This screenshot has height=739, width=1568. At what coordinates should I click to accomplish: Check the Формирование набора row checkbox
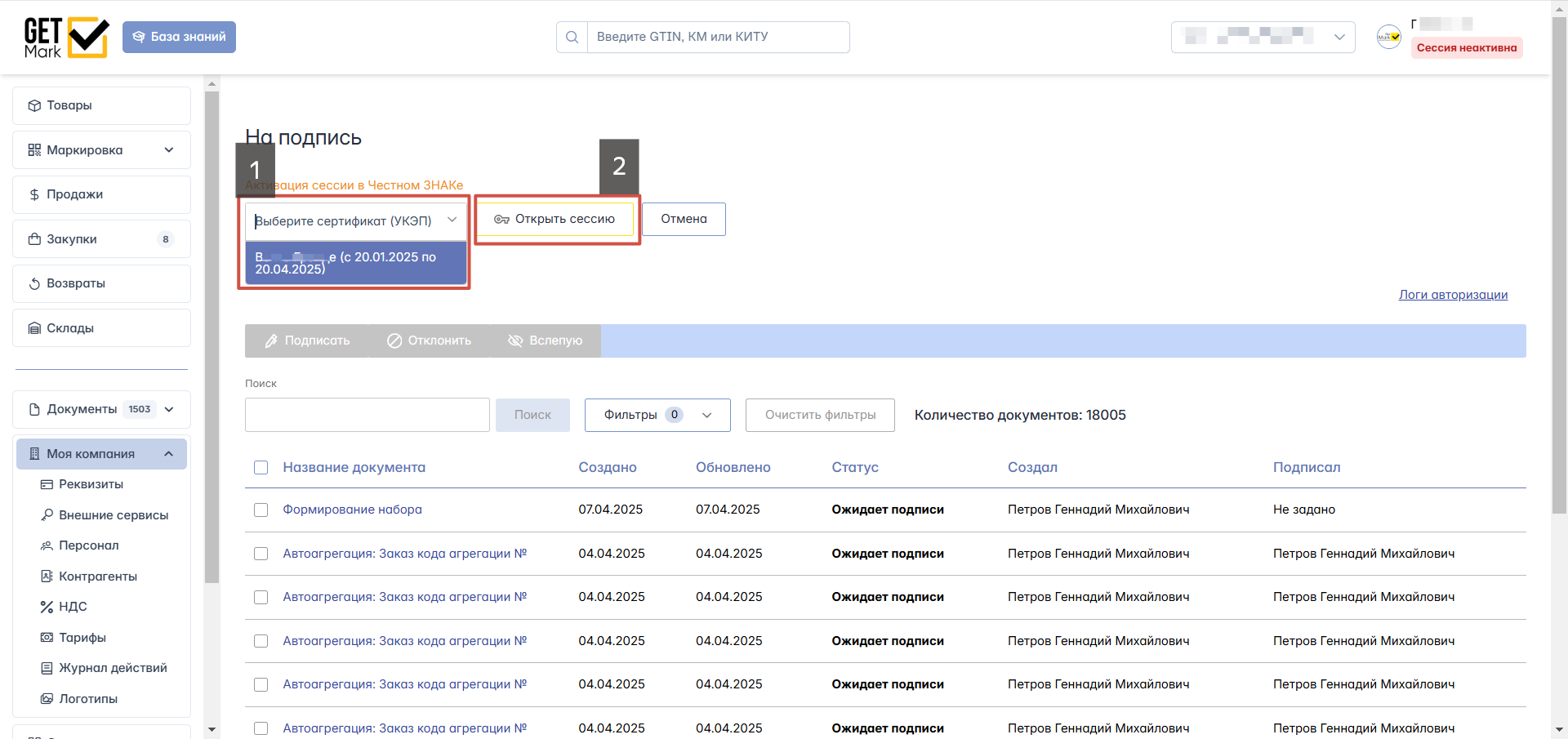click(x=261, y=510)
